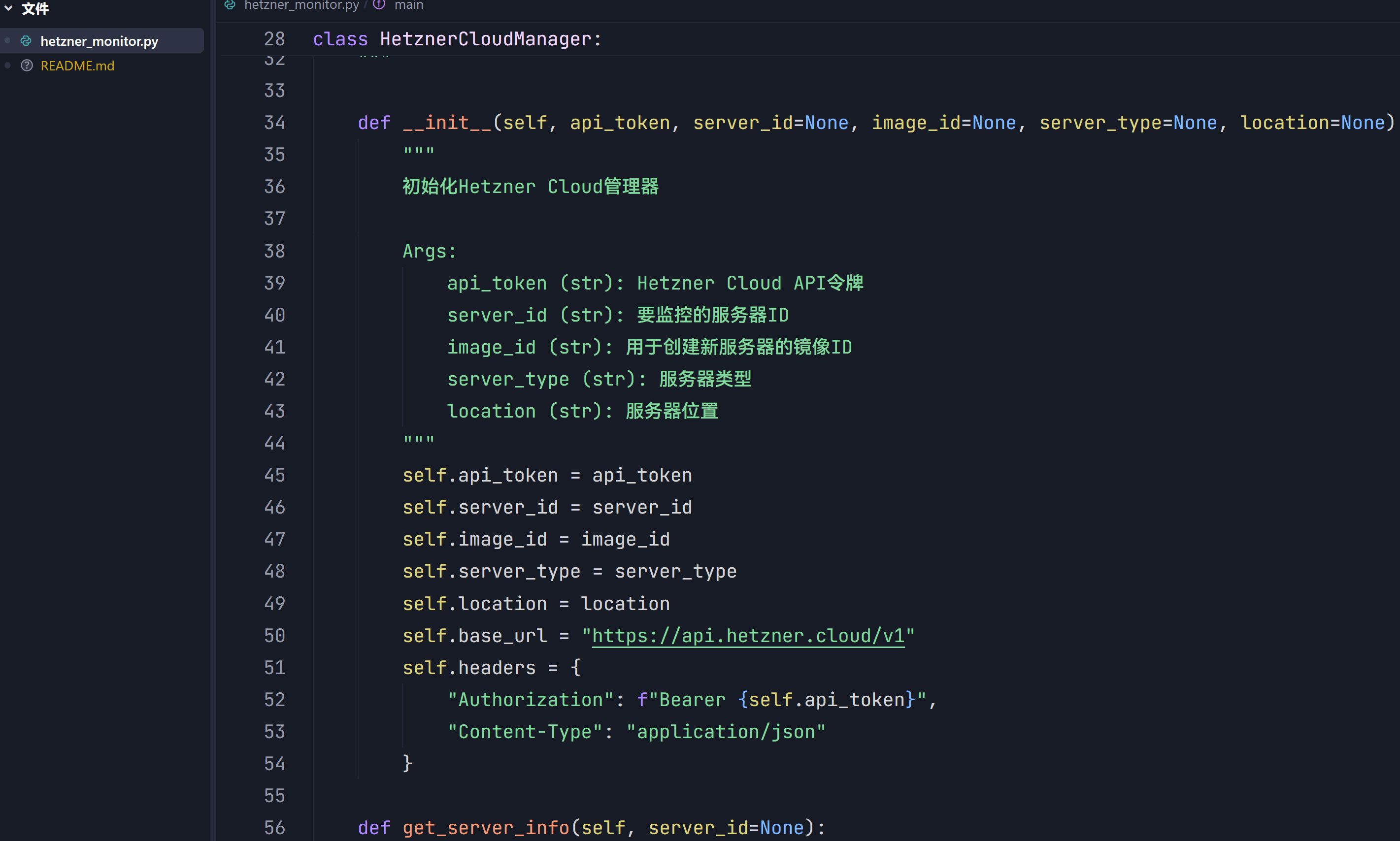Image resolution: width=1400 pixels, height=841 pixels.
Task: Click Args: docstring line
Action: click(x=430, y=251)
